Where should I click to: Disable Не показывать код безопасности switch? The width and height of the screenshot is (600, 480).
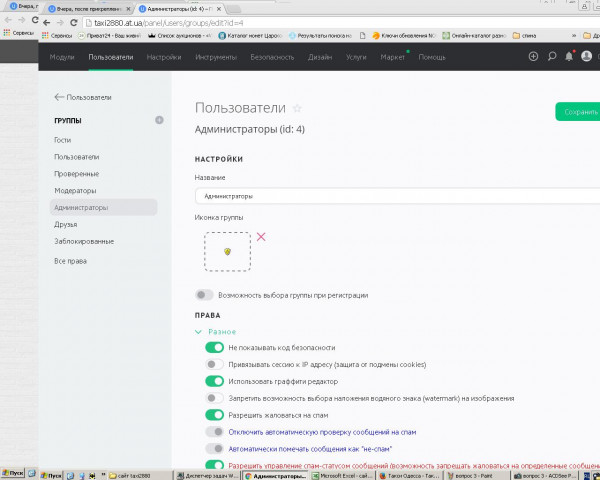(x=214, y=347)
